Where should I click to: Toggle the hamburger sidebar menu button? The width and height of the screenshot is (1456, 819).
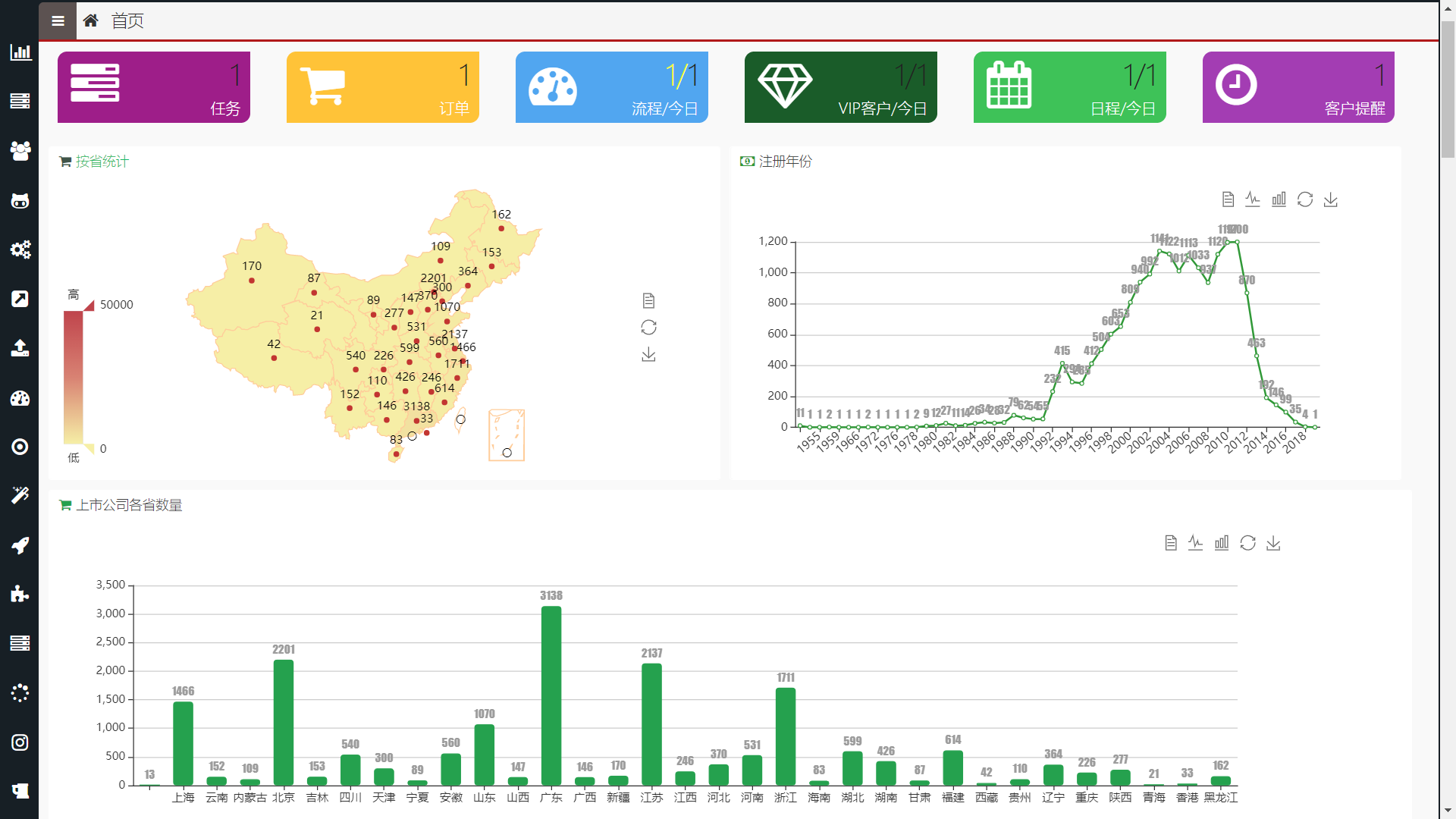58,20
